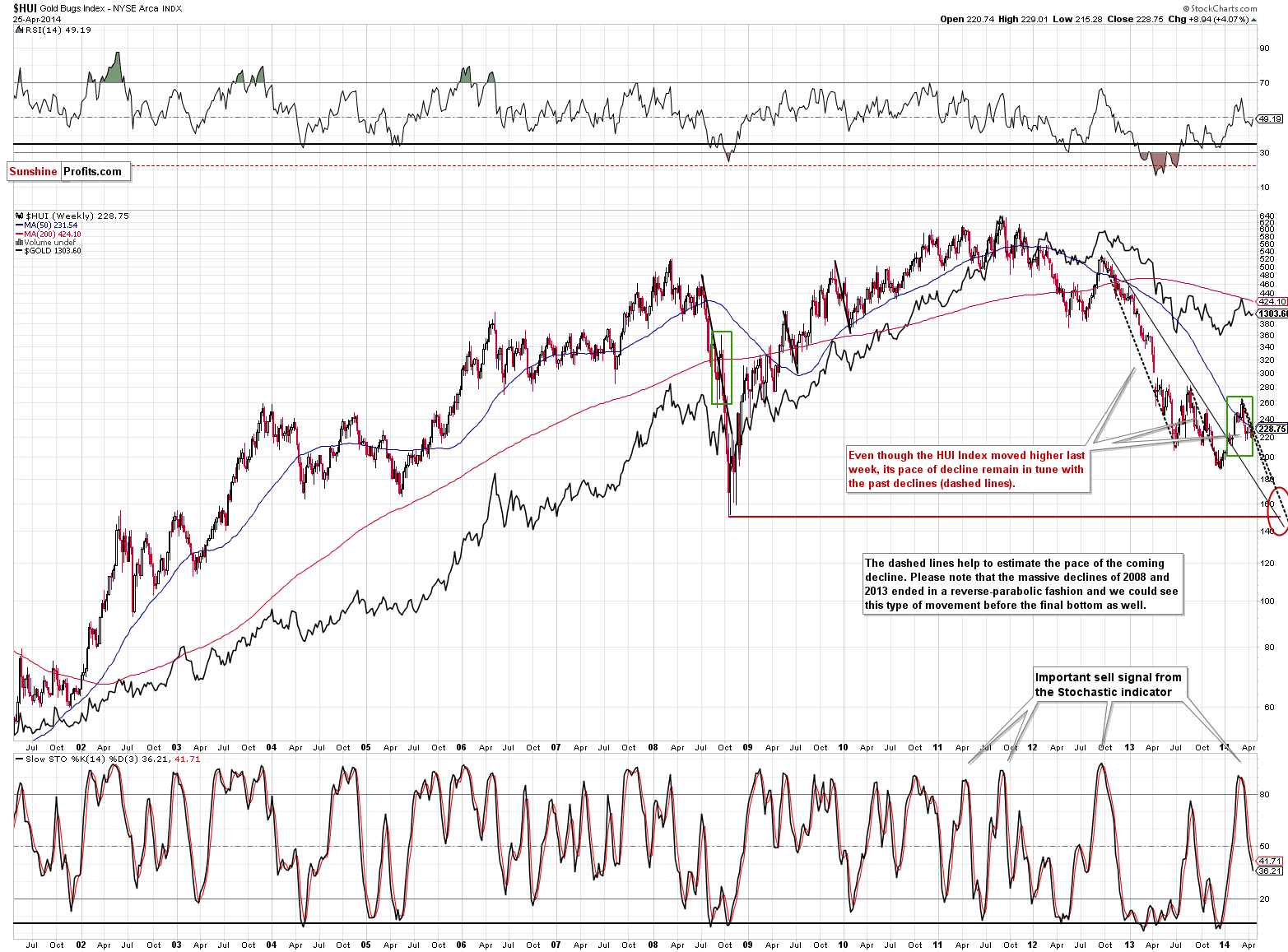Click the 424.10 value tag on price axis
Screen dimensions: 1288x952
click(1272, 302)
